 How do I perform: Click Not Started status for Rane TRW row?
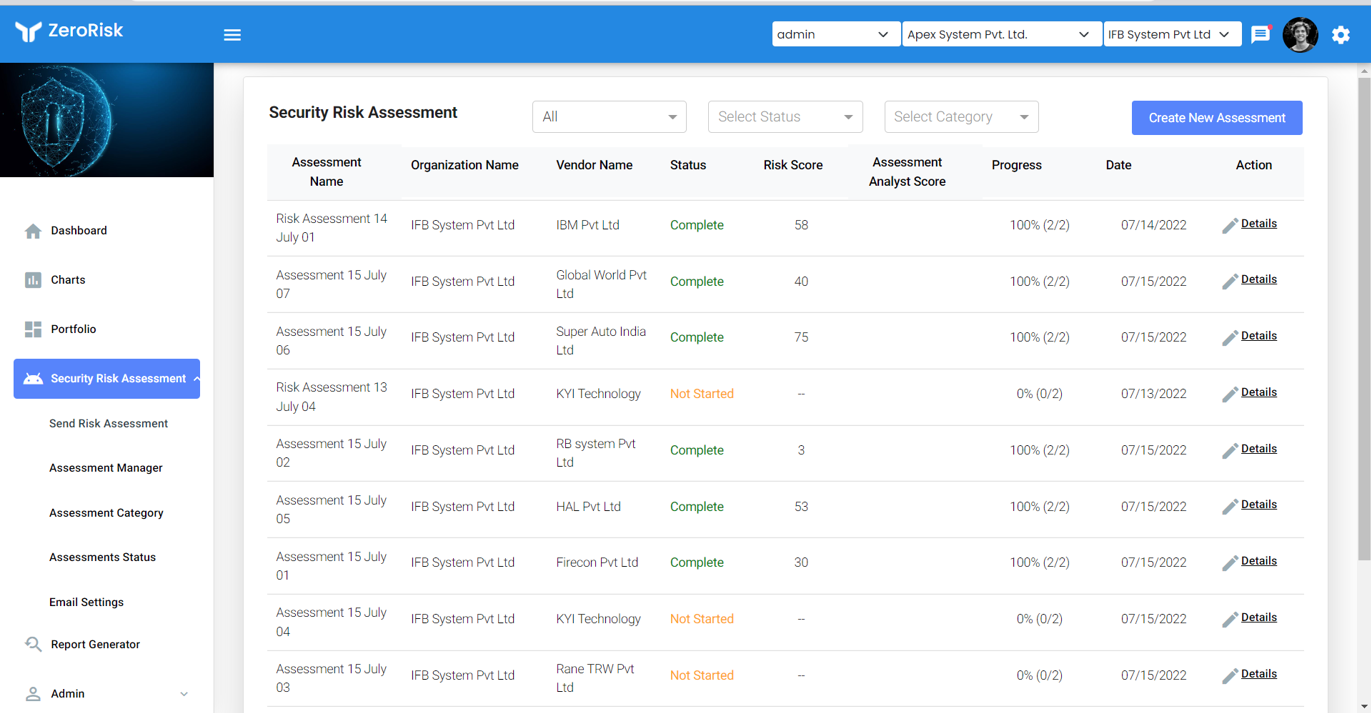(x=702, y=676)
